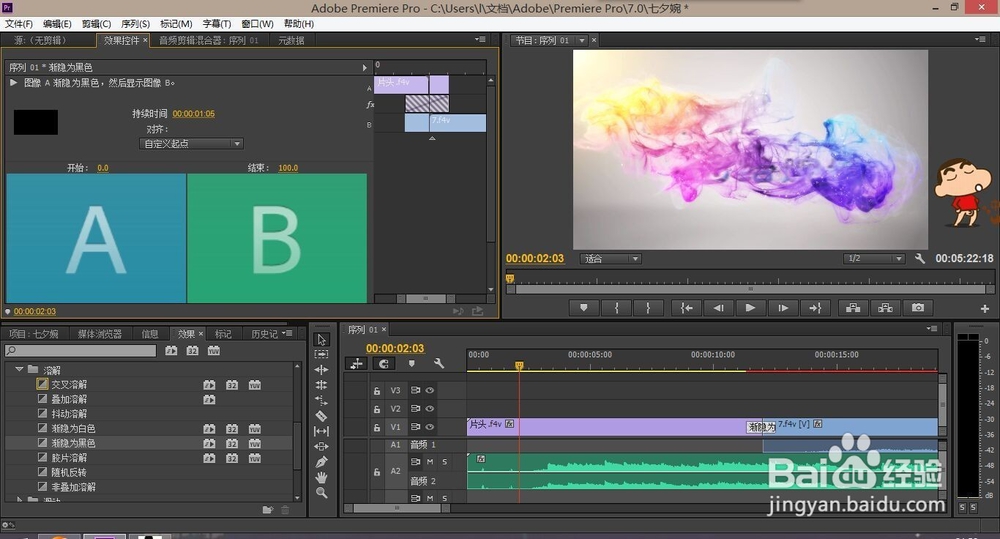The image size is (1000, 539).
Task: Click the duration value 00:00:01:05
Action: [193, 114]
